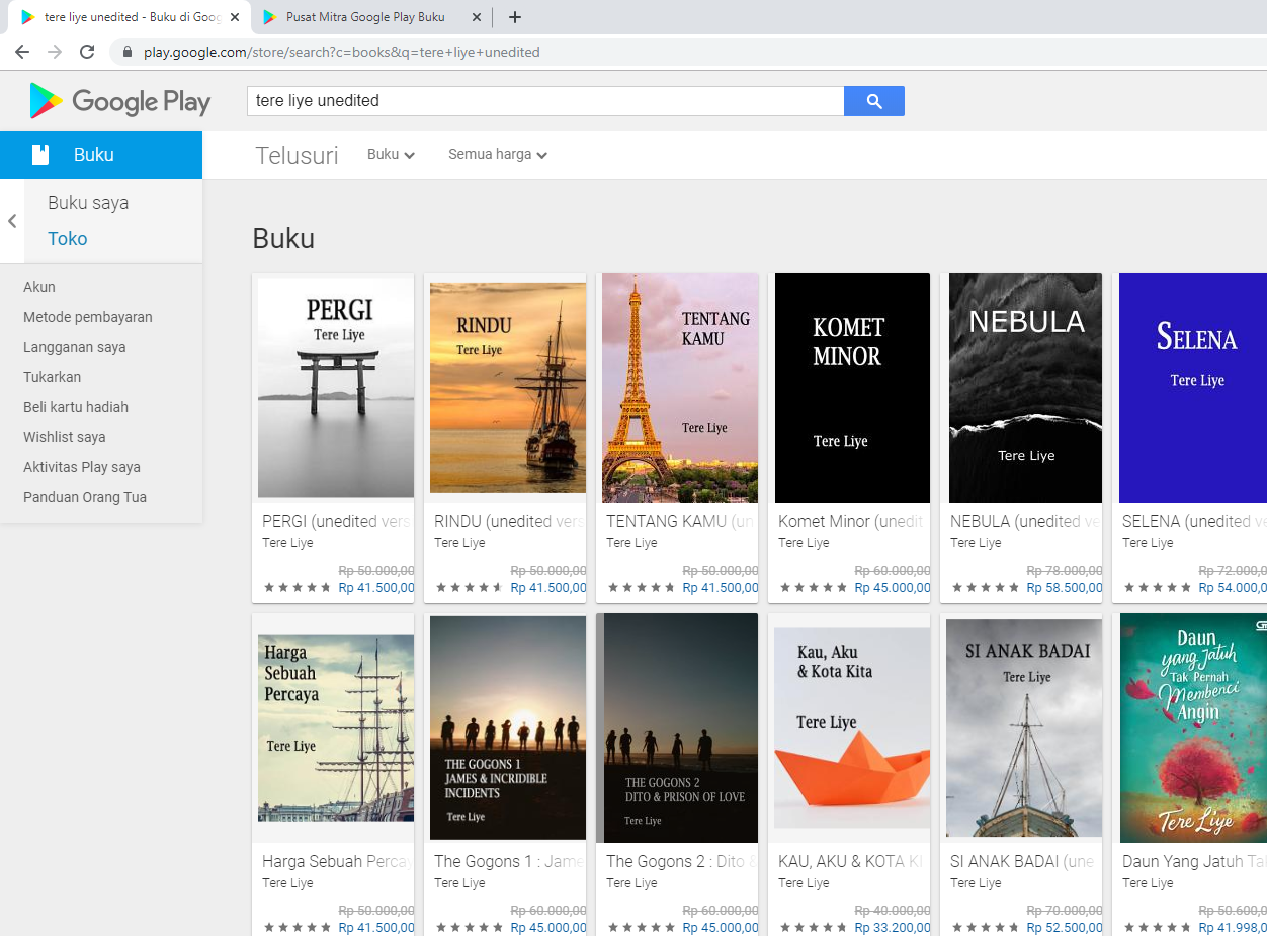The image size is (1267, 936).
Task: Open Aktivitas Play saya
Action: point(82,467)
